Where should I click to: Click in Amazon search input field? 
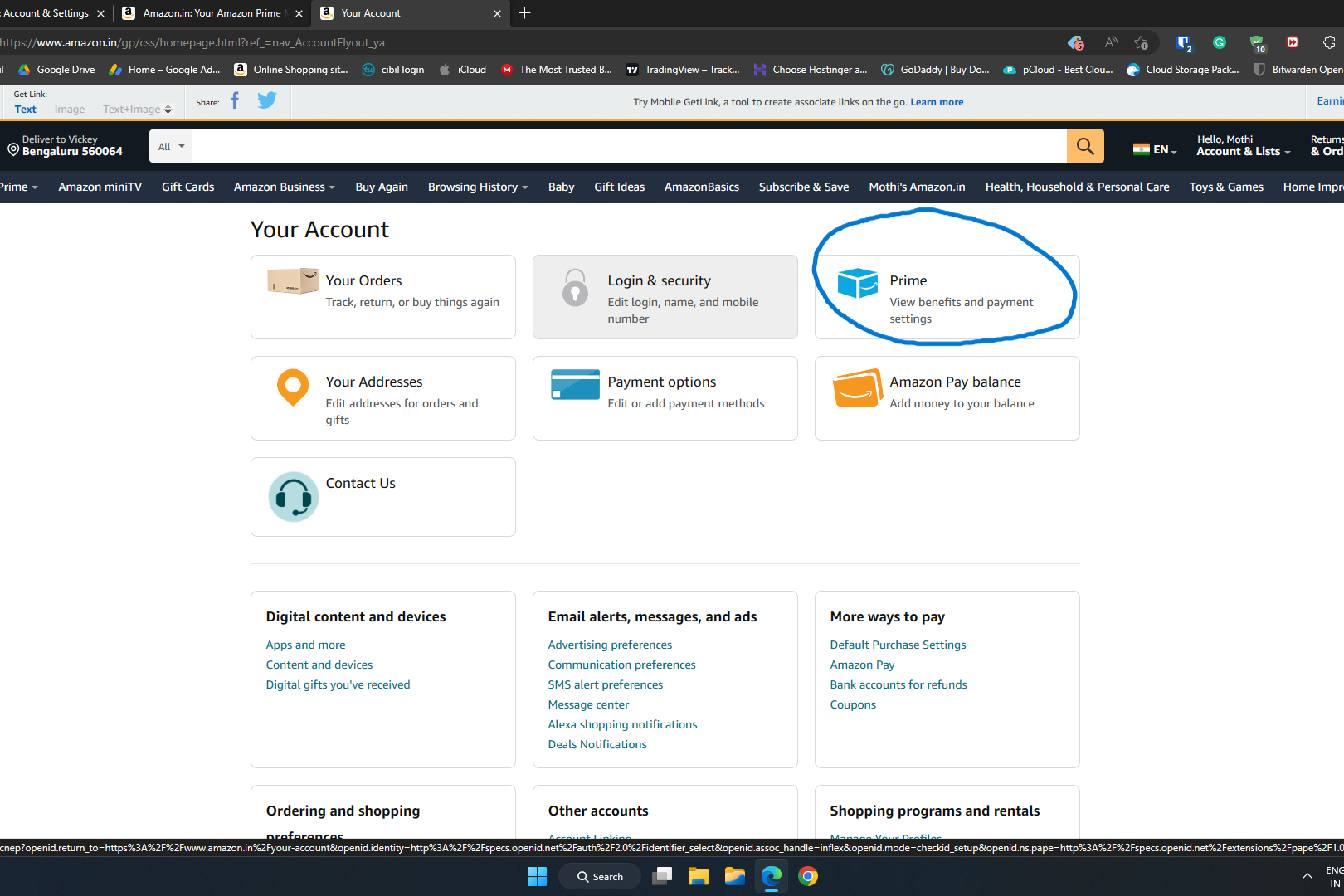pos(629,147)
